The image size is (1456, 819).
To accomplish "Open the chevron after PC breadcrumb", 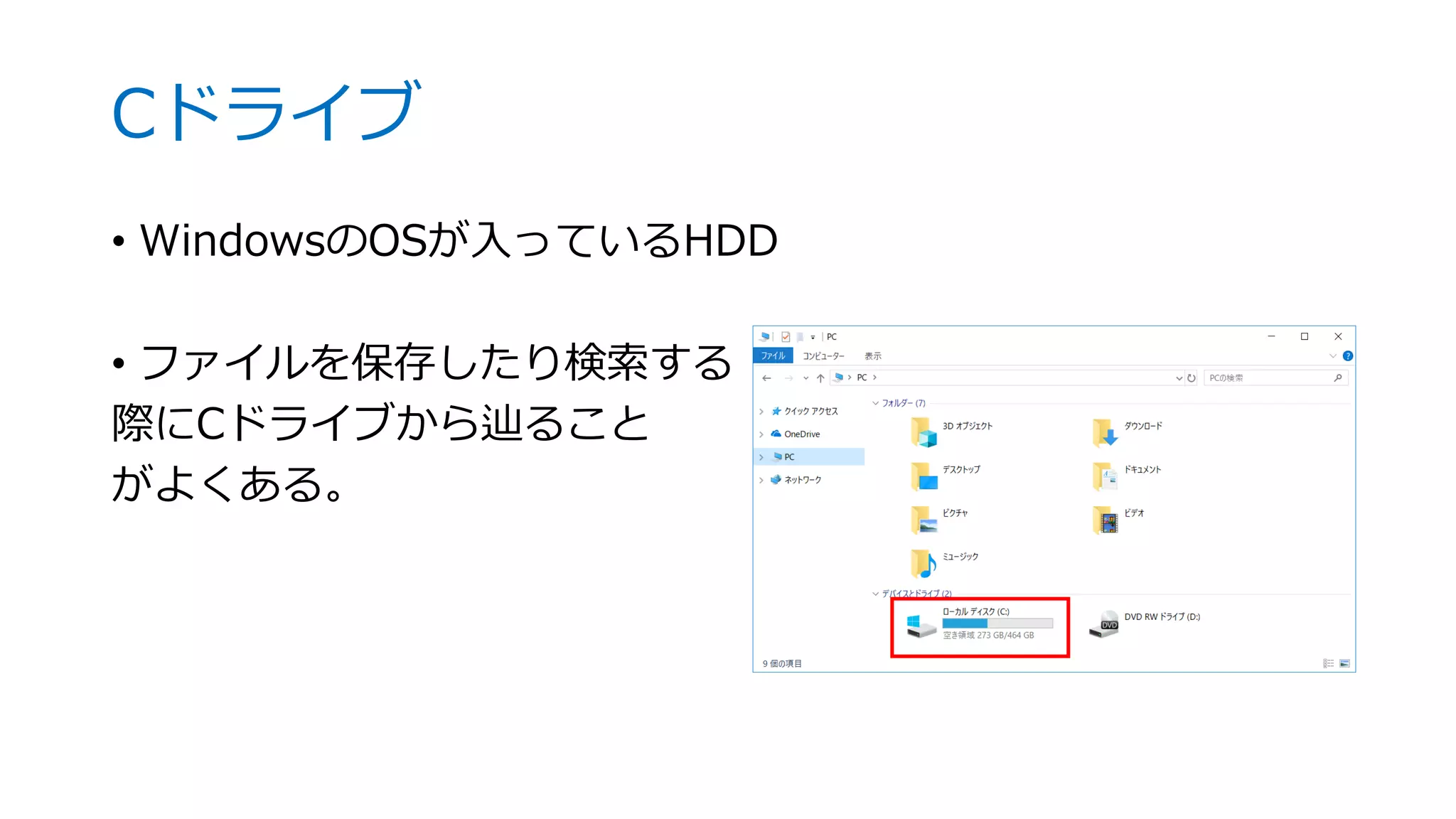I will (874, 378).
